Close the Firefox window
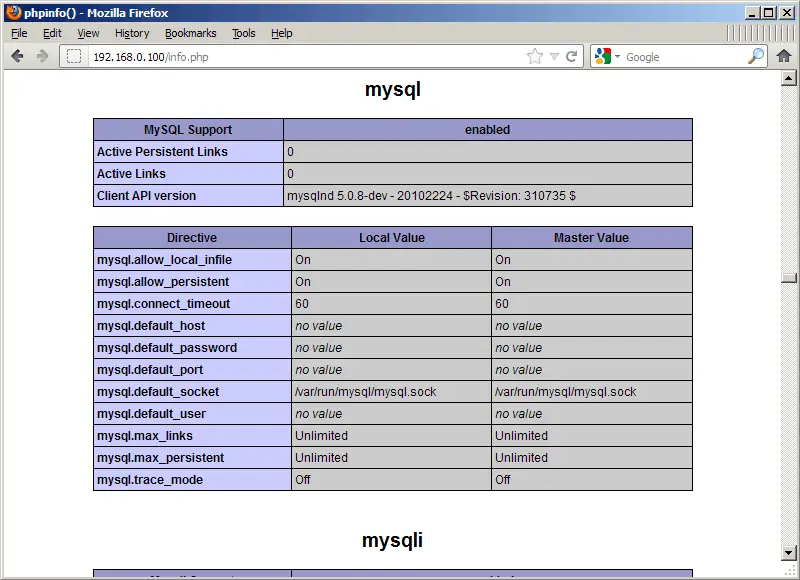 point(787,13)
